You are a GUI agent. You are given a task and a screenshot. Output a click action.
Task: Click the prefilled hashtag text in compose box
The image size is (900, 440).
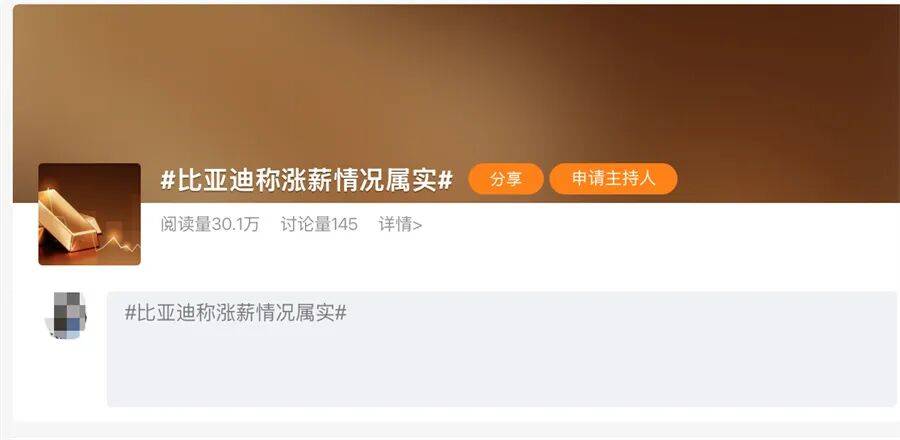[x=236, y=313]
